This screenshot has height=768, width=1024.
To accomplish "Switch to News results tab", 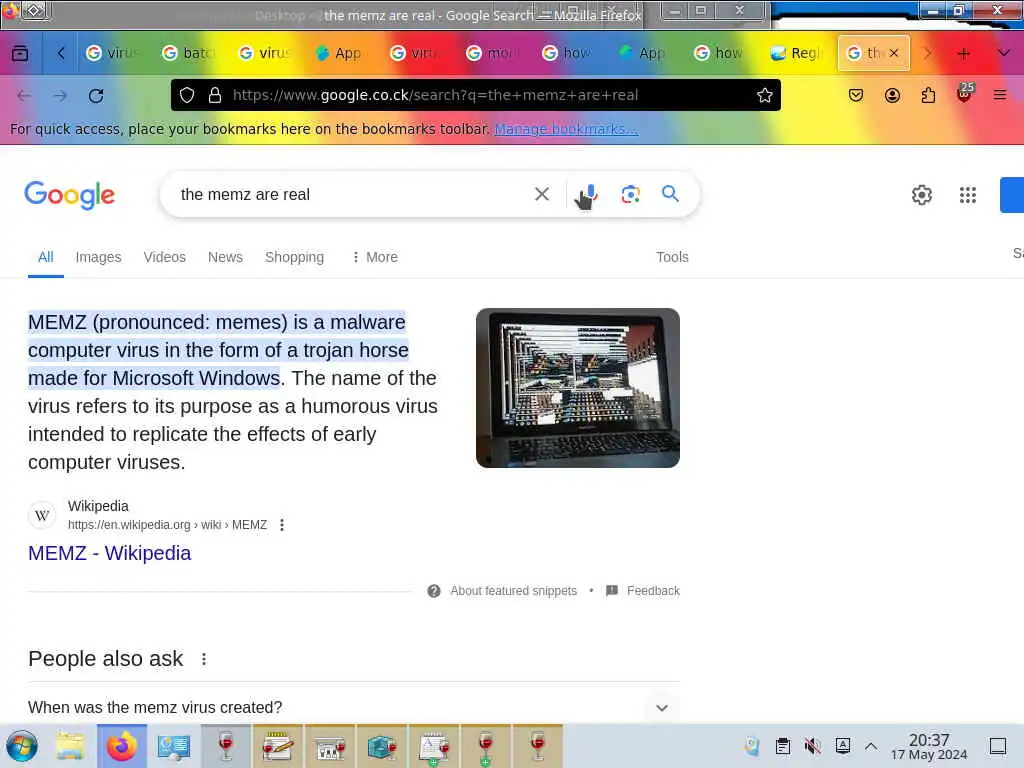I will [225, 257].
